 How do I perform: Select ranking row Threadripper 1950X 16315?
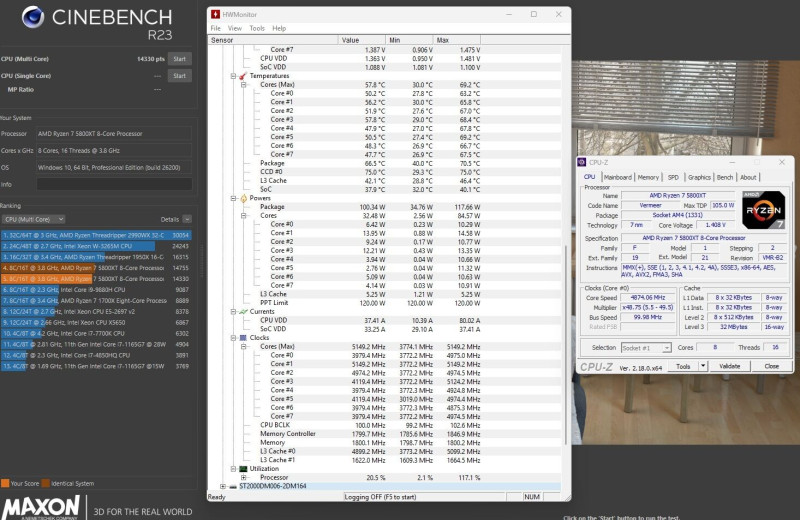(x=96, y=257)
